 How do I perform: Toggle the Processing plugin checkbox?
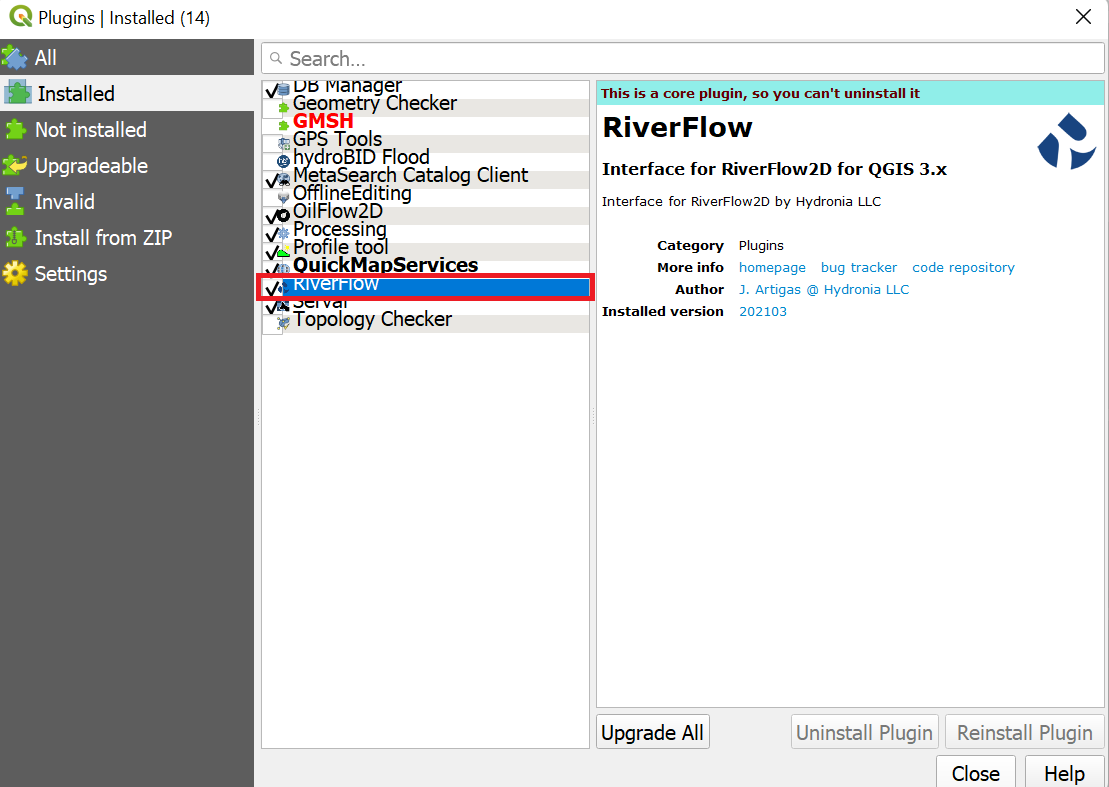pos(272,234)
